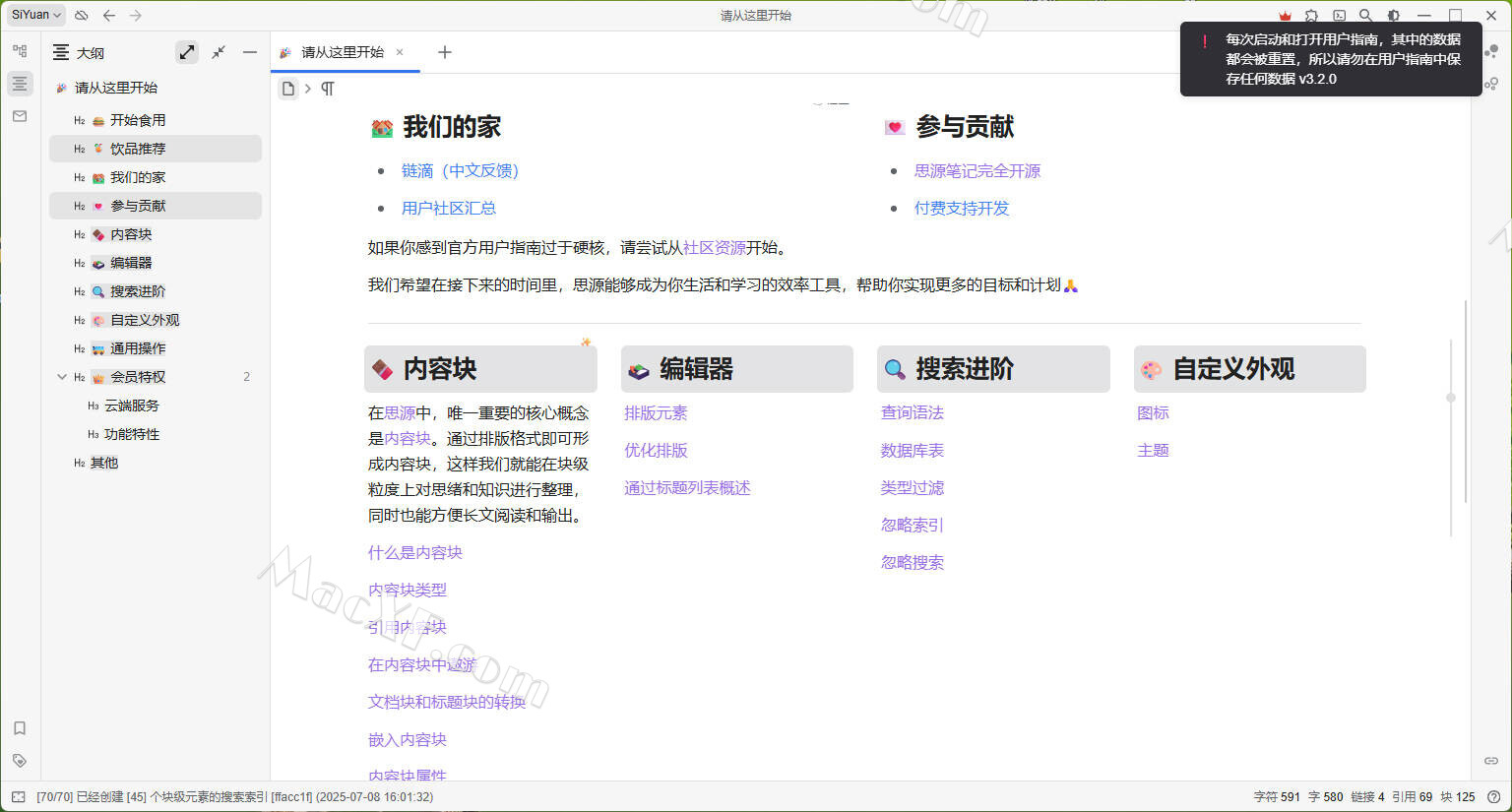The height and width of the screenshot is (812, 1512).
Task: Open the 链滴（中文反馈）link
Action: pyautogui.click(x=460, y=171)
